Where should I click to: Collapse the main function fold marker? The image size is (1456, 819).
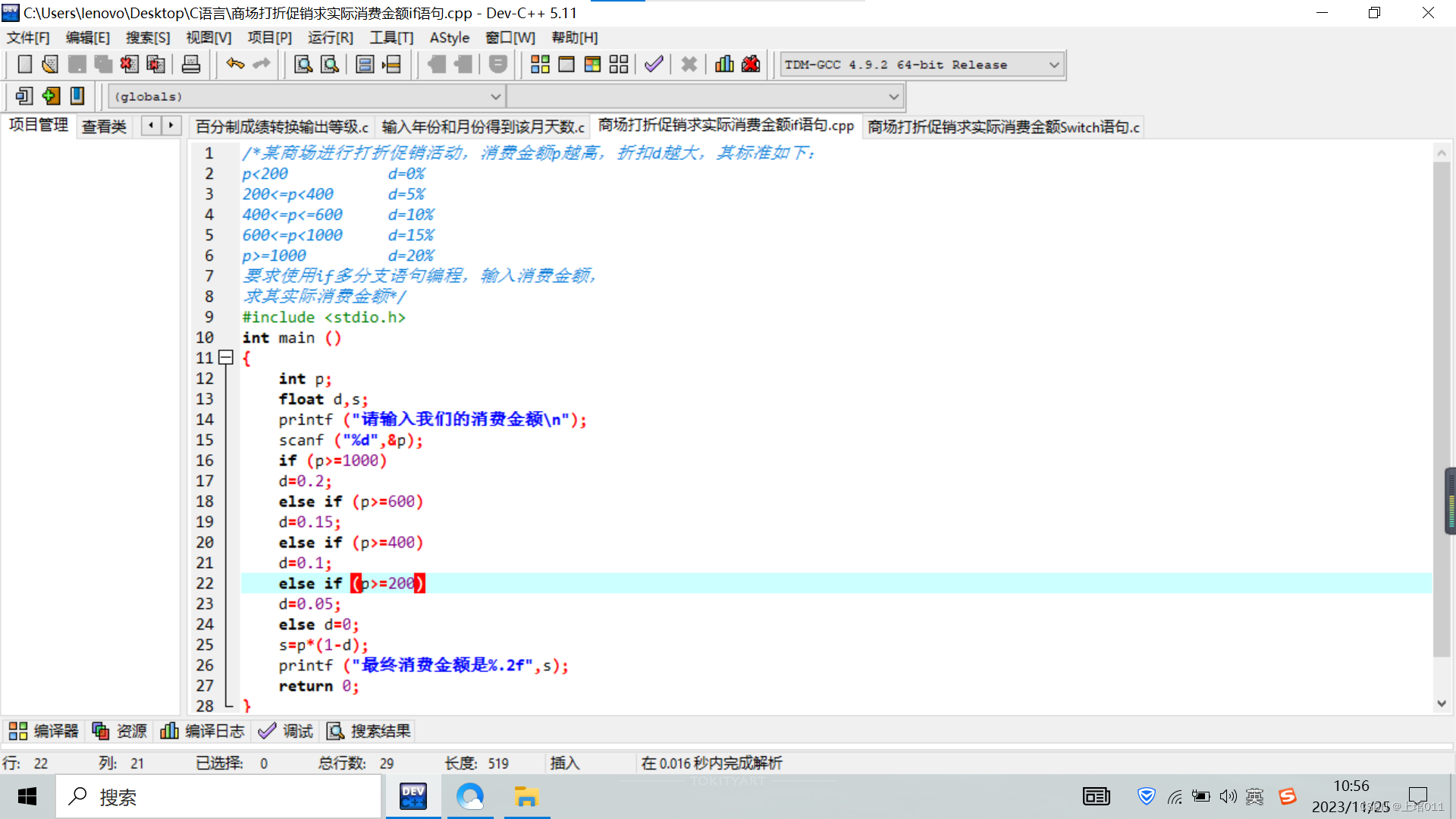[225, 358]
